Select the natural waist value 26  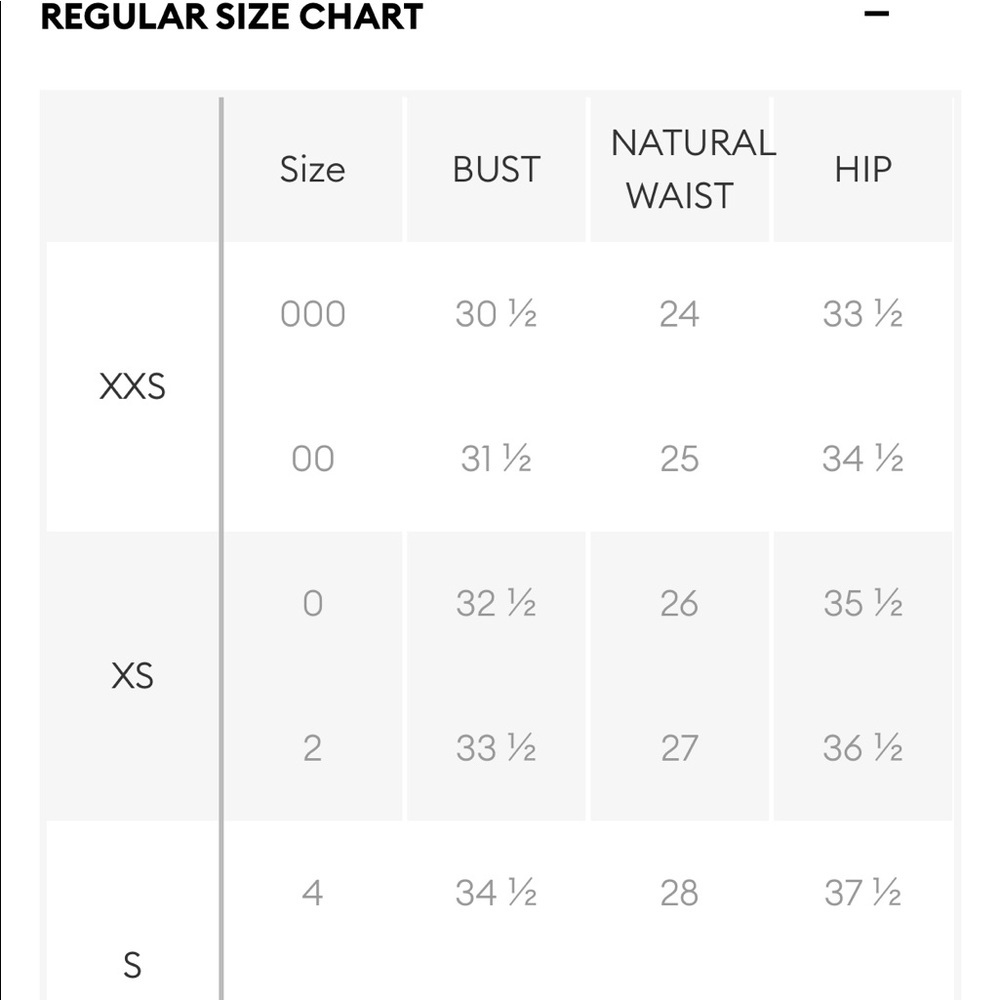679,603
